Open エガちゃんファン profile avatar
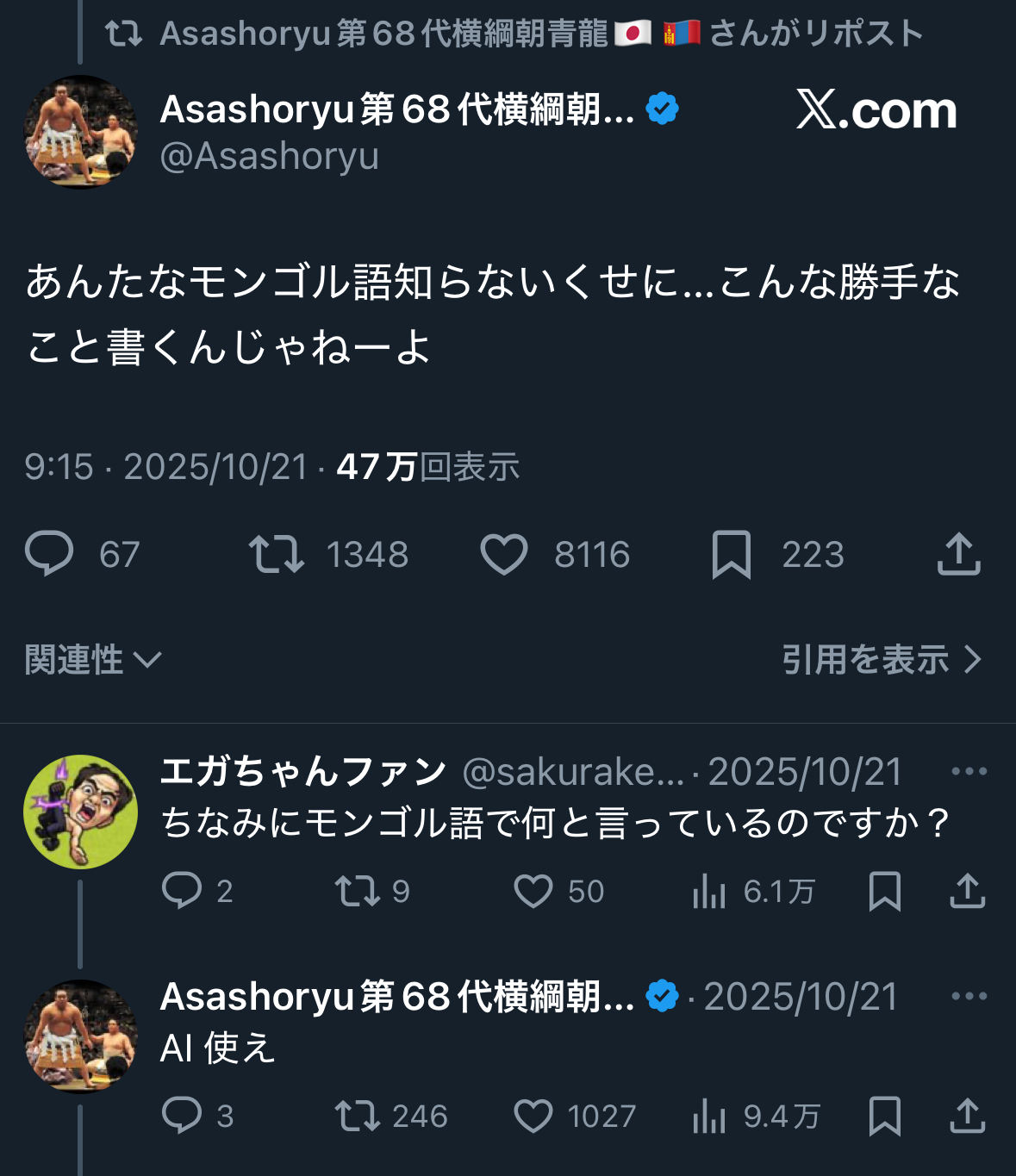The image size is (1016, 1176). [80, 812]
